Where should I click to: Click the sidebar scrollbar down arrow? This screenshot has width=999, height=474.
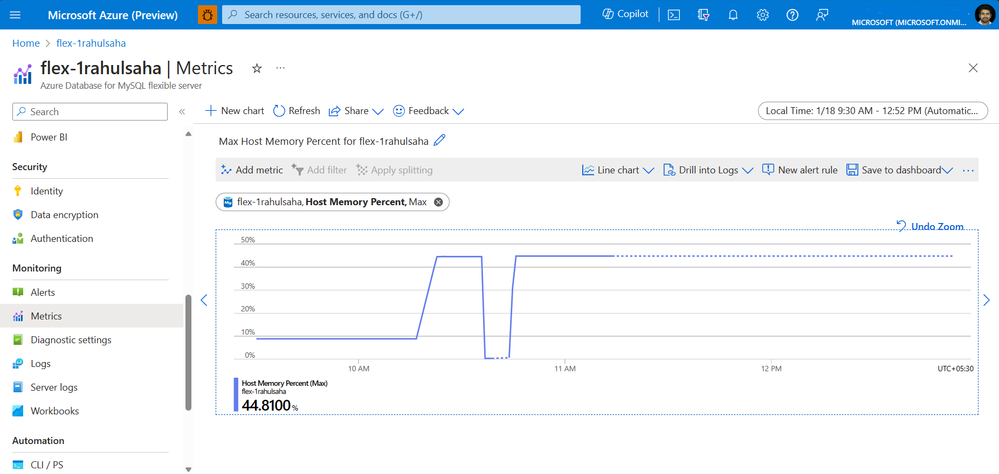[188, 470]
